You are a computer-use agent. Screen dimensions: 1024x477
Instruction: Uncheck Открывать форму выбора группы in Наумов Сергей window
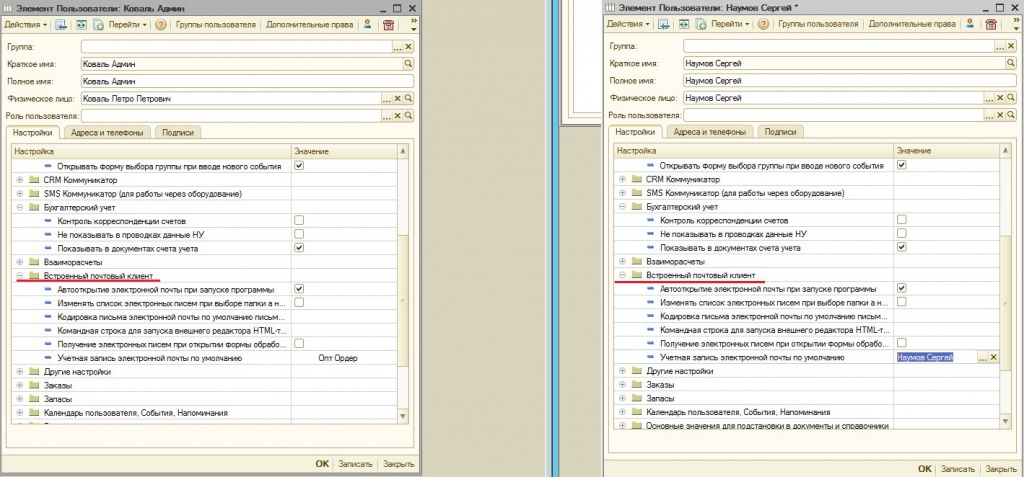pyautogui.click(x=901, y=165)
